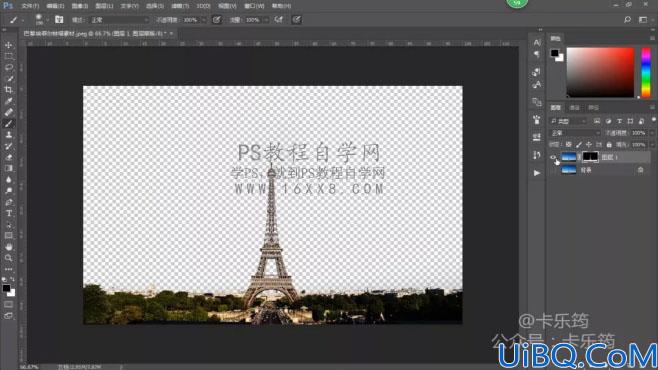Viewport: 658px width, 370px height.
Task: Click the foreground color swatch in toolbox
Action: 6,288
